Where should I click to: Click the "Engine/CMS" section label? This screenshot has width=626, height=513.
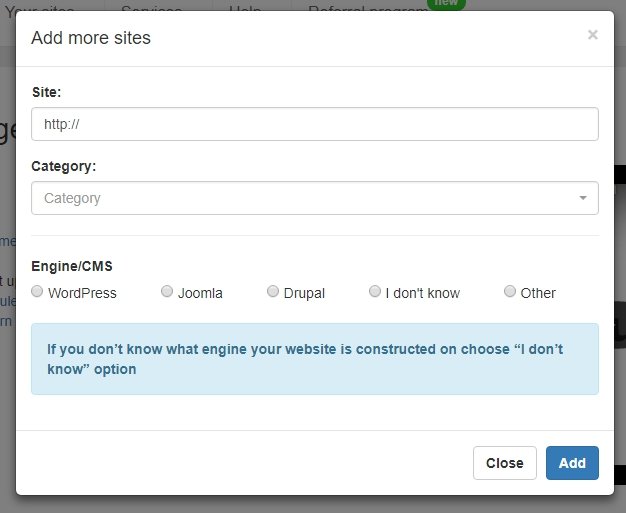coord(72,266)
